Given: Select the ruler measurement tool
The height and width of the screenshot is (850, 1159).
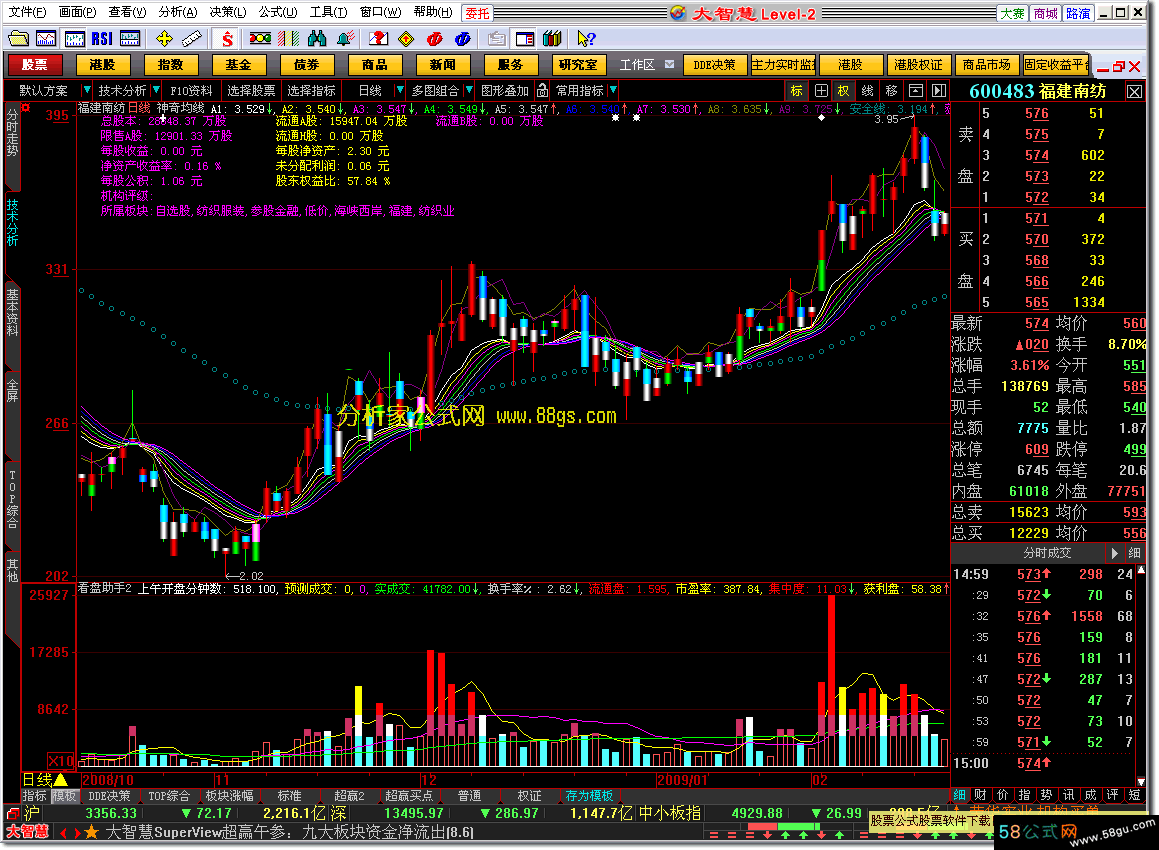Looking at the screenshot, I should point(191,38).
